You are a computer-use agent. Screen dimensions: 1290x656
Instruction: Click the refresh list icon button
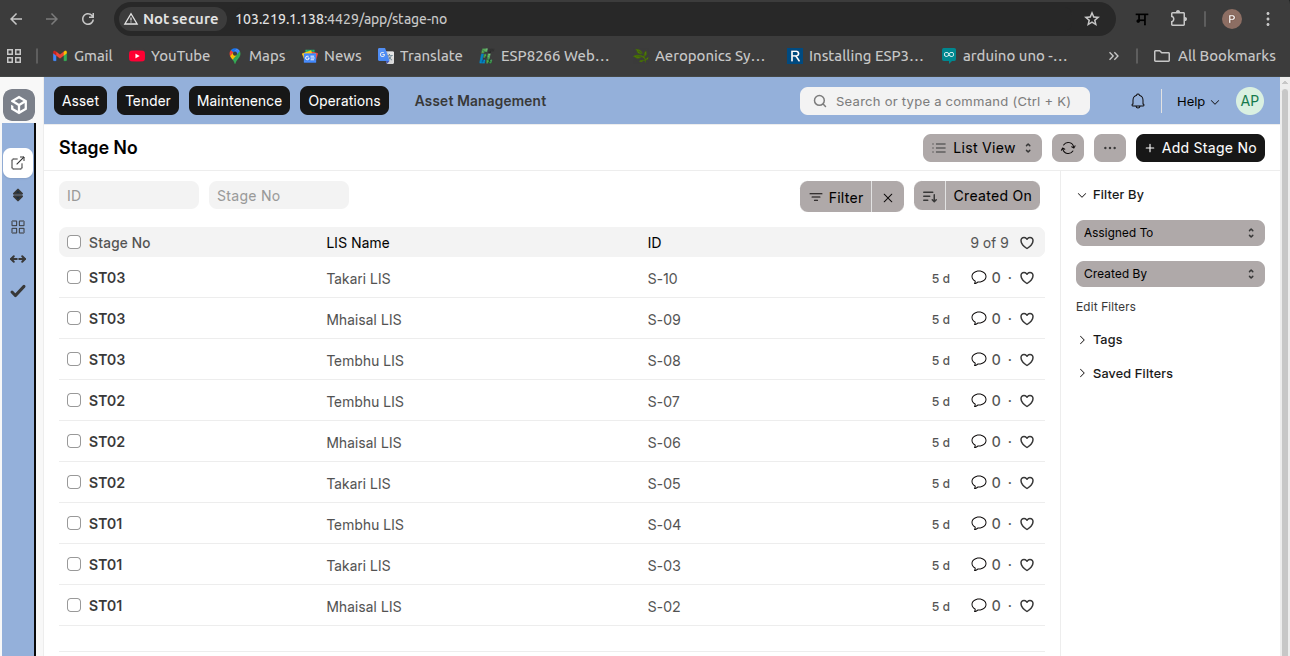[x=1068, y=148]
